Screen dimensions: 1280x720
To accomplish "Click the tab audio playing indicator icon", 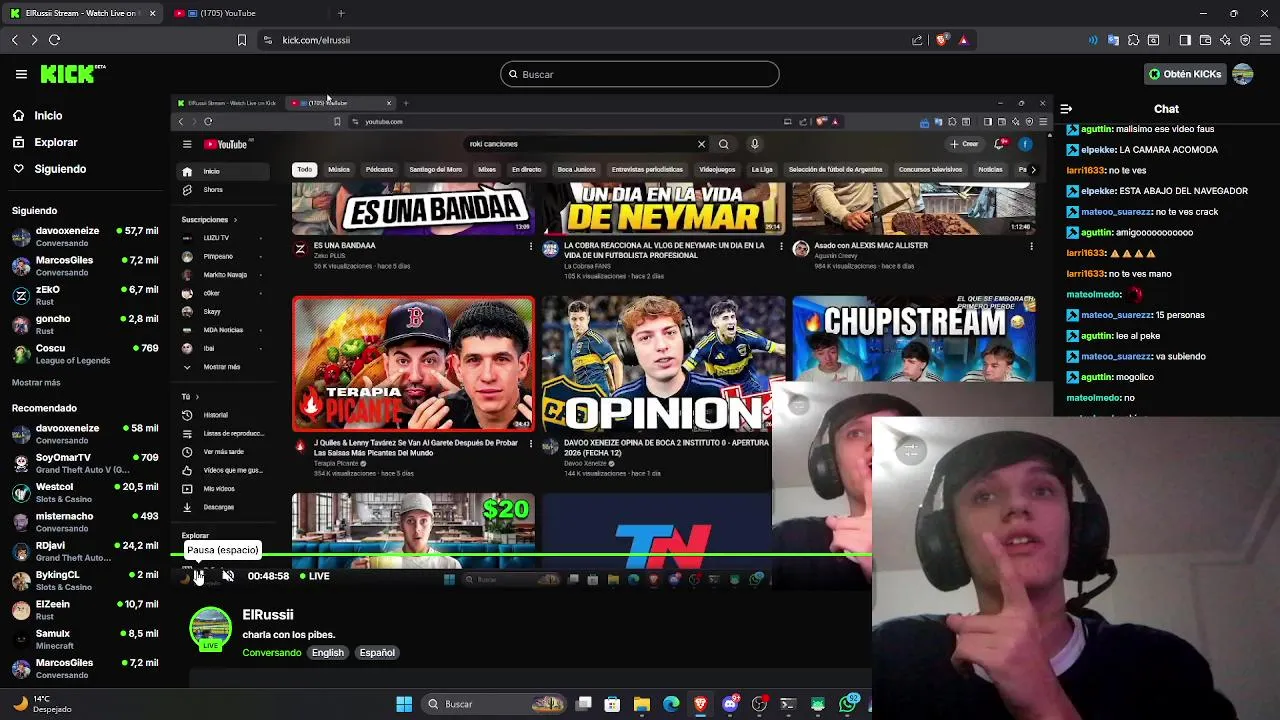I will tap(1093, 40).
